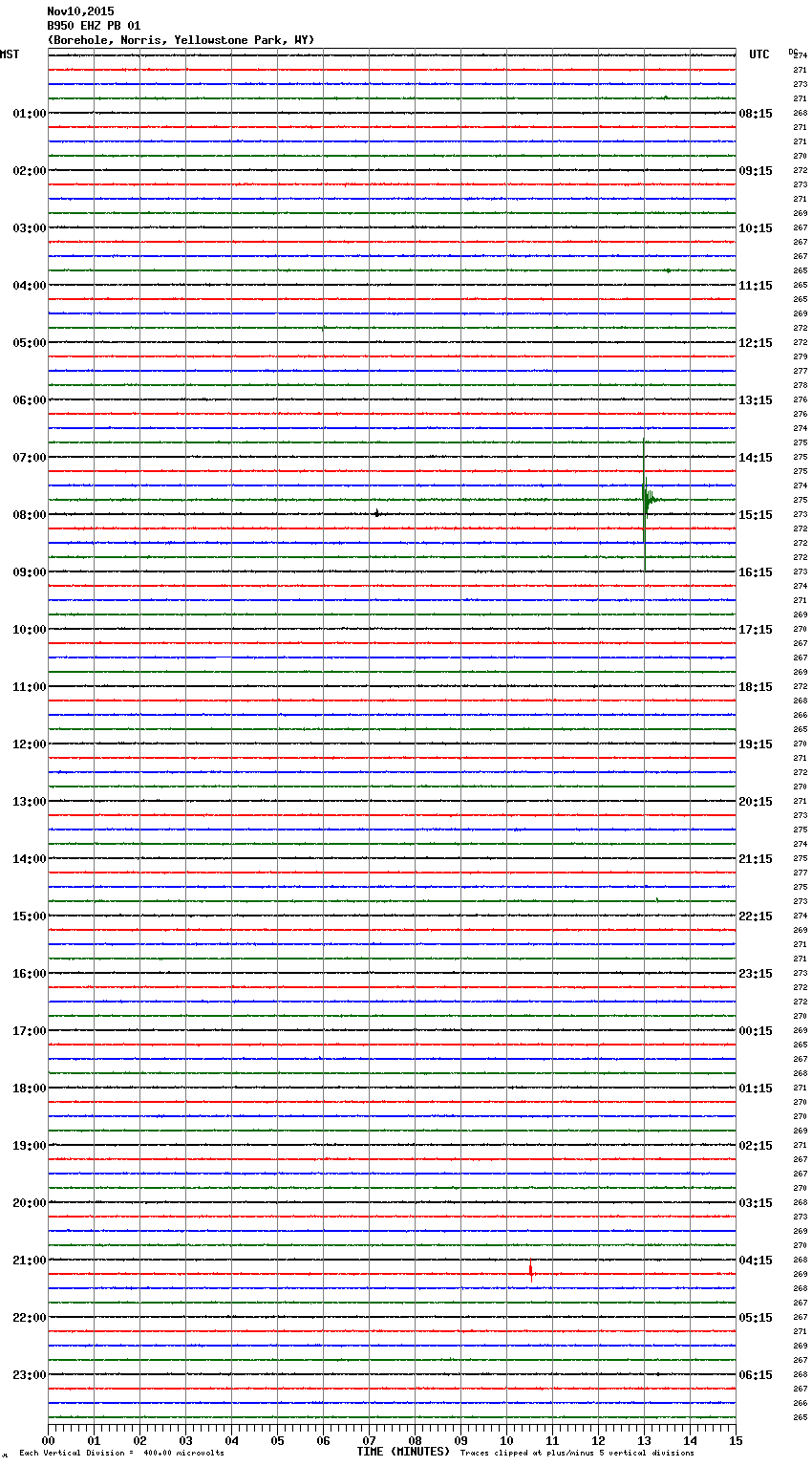
Task: Click the 06:15 UTC time label
Action: click(756, 1374)
